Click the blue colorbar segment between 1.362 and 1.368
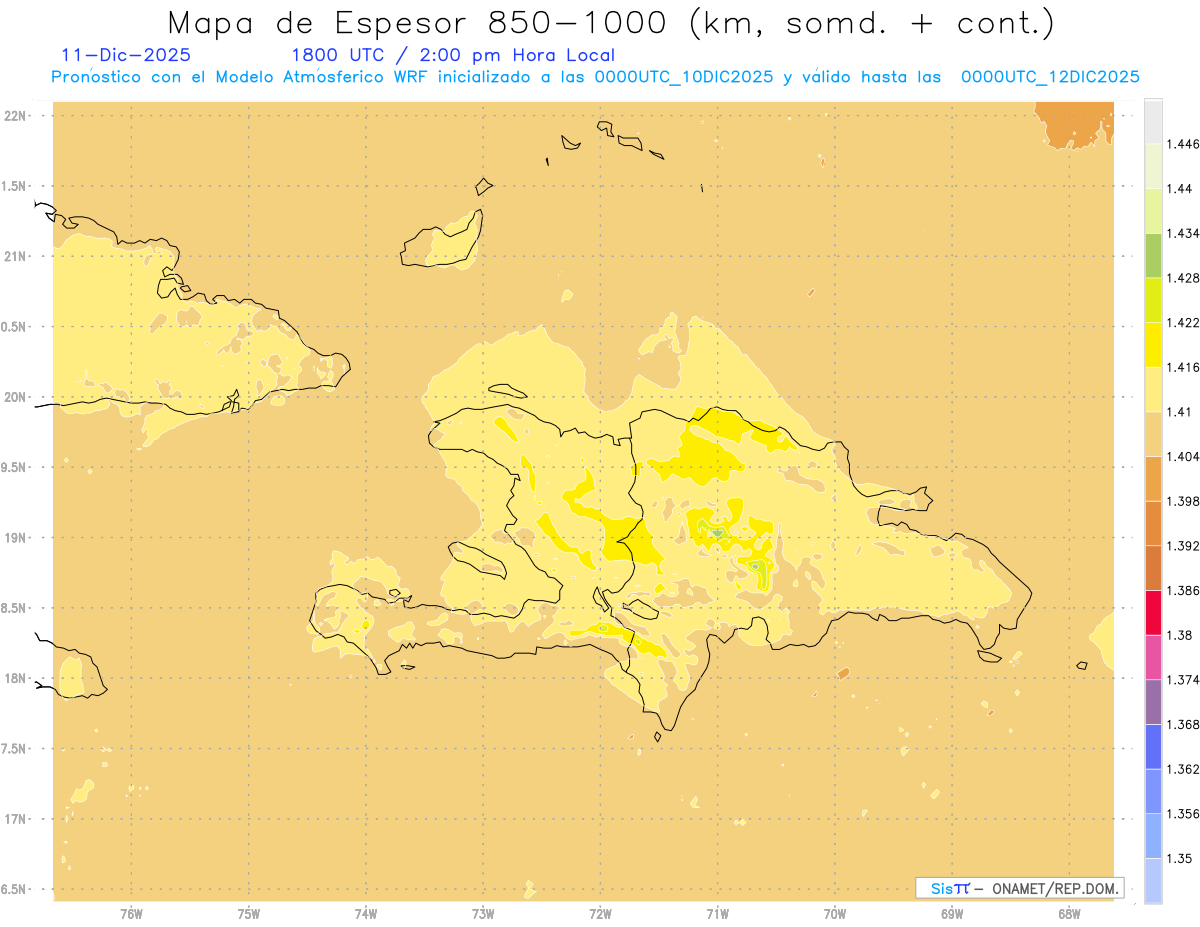1200x927 pixels. 1153,746
